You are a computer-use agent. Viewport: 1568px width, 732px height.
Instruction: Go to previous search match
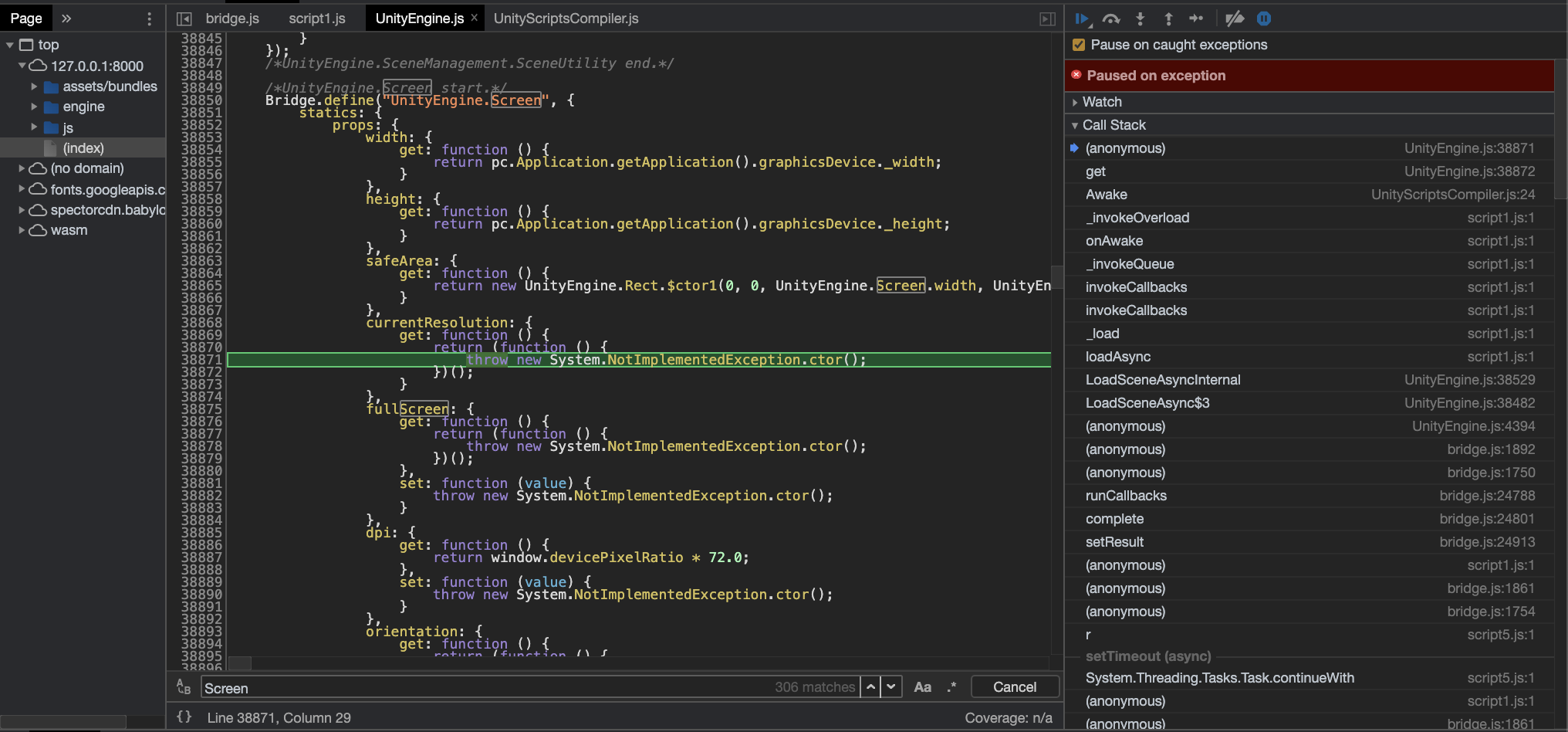coord(870,686)
